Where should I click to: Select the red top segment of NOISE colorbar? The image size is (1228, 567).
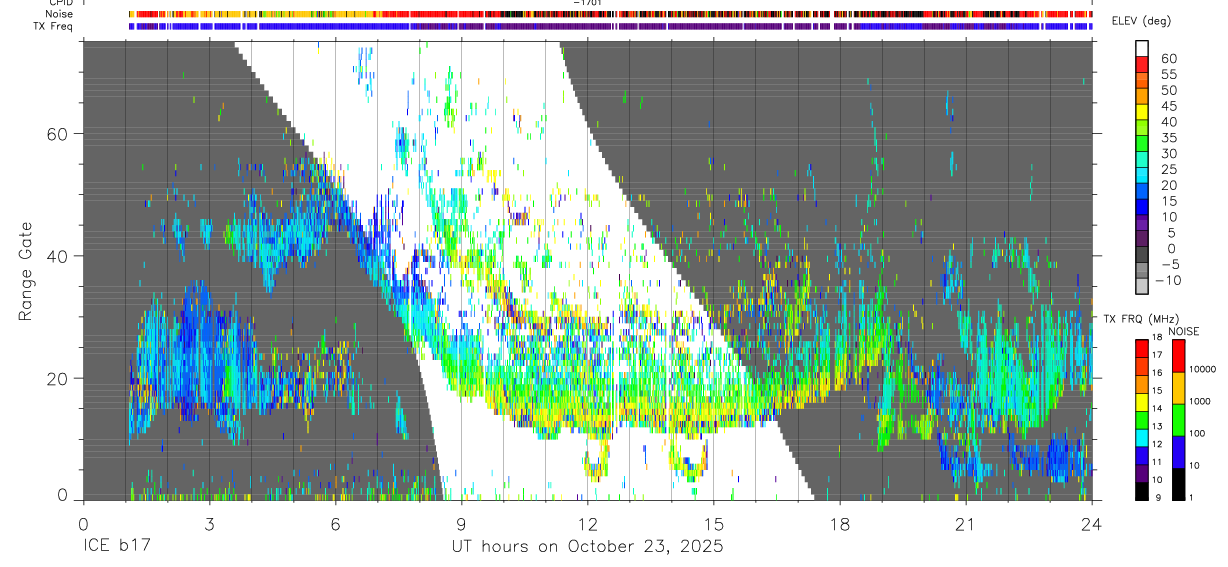point(1179,356)
